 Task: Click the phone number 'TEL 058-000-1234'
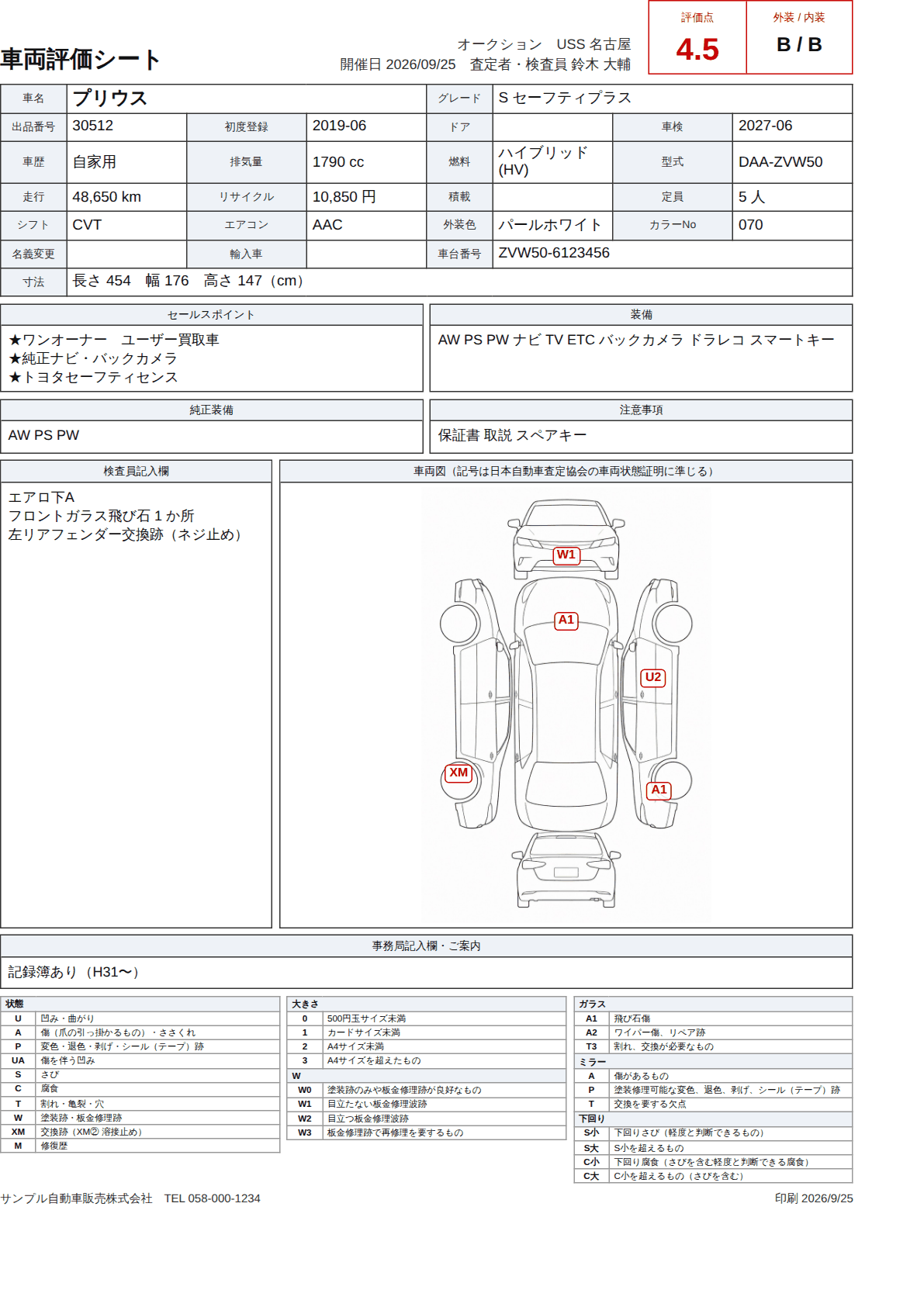coord(212,1198)
